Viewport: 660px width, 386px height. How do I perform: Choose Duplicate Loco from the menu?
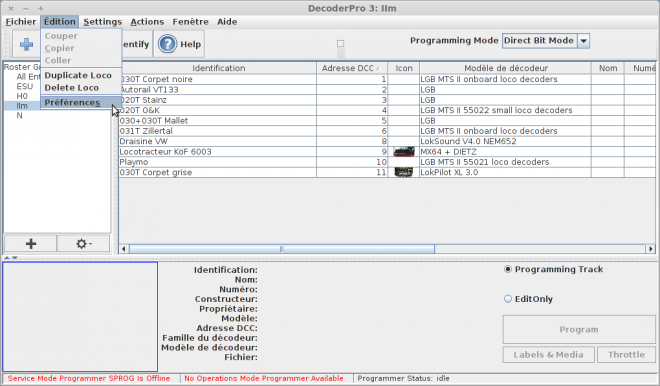click(78, 75)
